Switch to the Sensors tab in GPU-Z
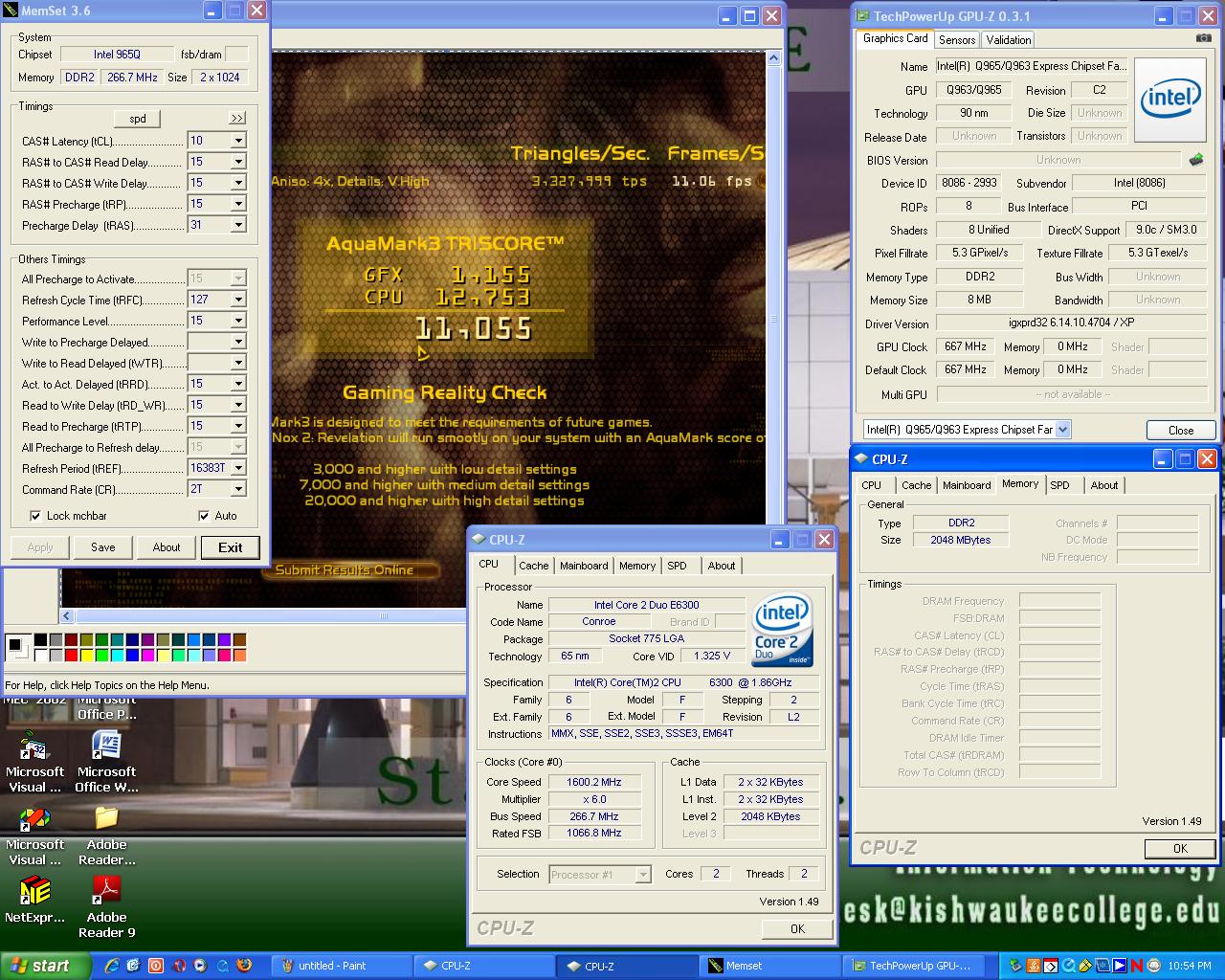 [x=957, y=39]
